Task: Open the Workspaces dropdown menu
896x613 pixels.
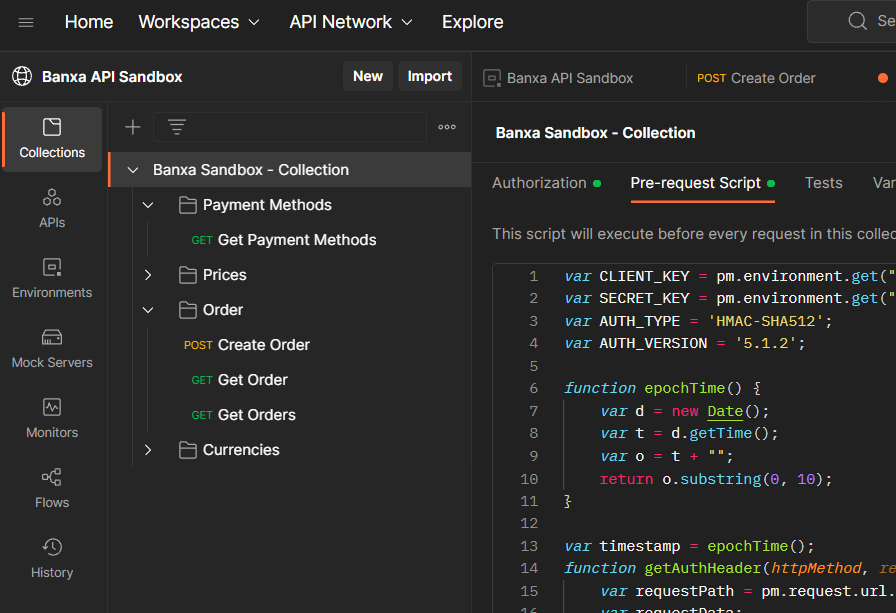Action: 199,22
